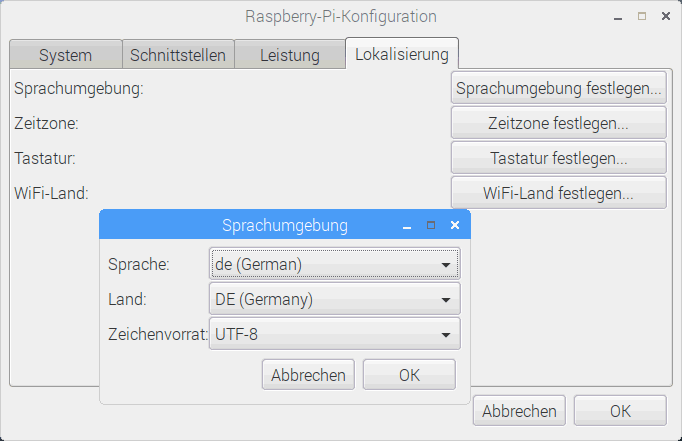Close the Raspberry-Pi-Konfiguration window
The height and width of the screenshot is (441, 682).
pyautogui.click(x=665, y=17)
